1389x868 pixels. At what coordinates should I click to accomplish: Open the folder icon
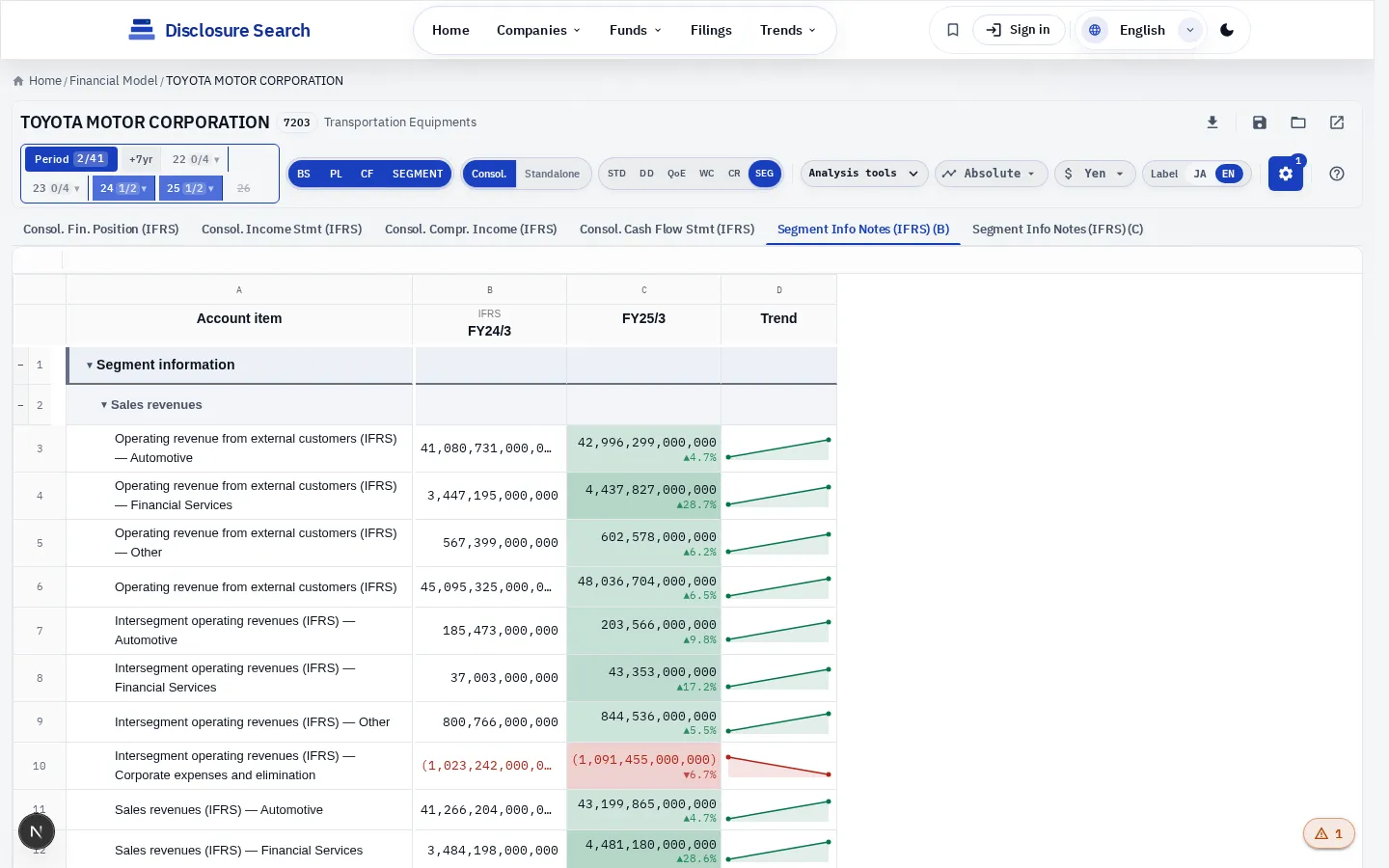[x=1298, y=122]
